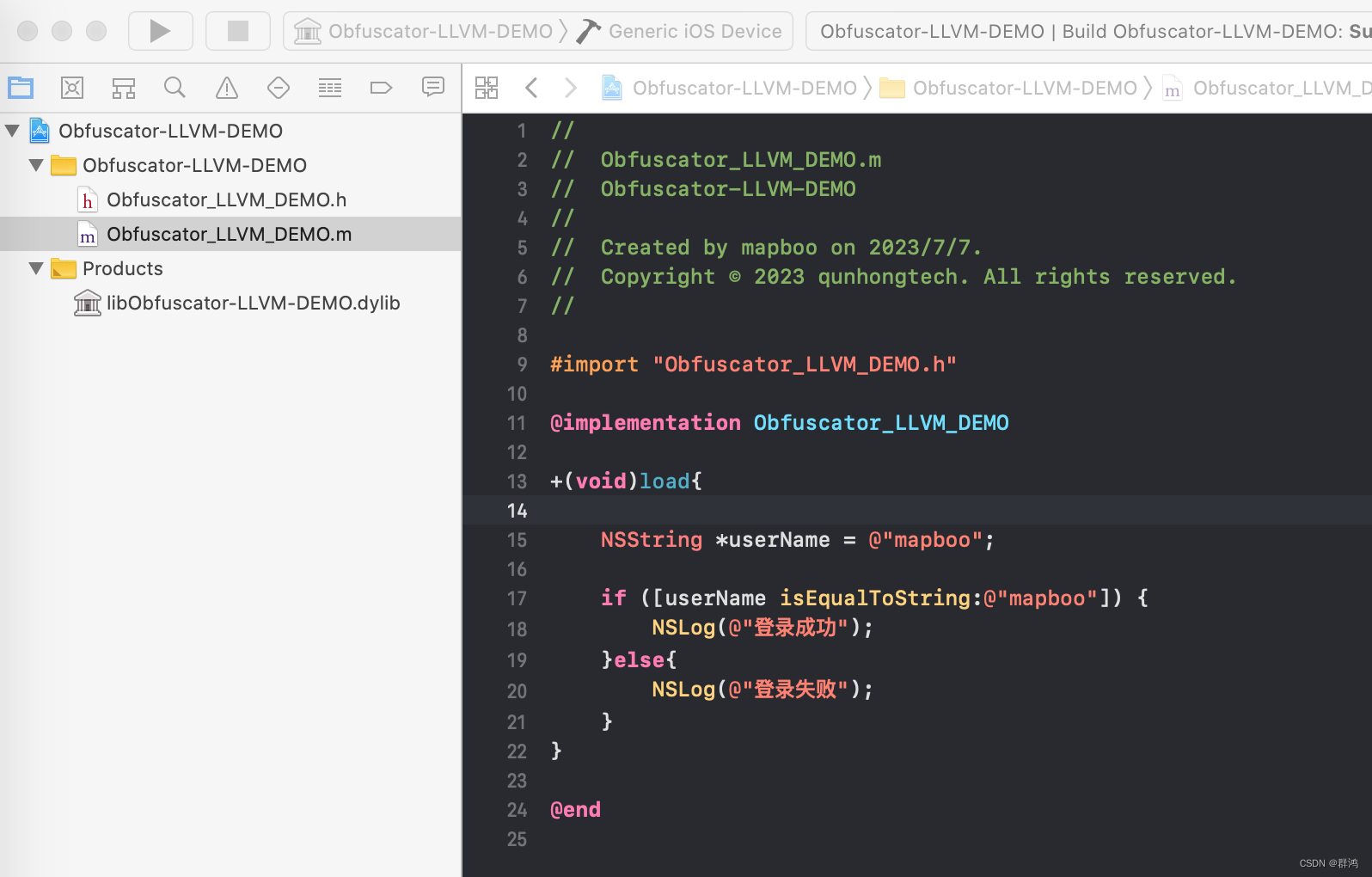Screen dimensions: 1372x877
Task: Collapse the Products group triangle
Action: [36, 268]
